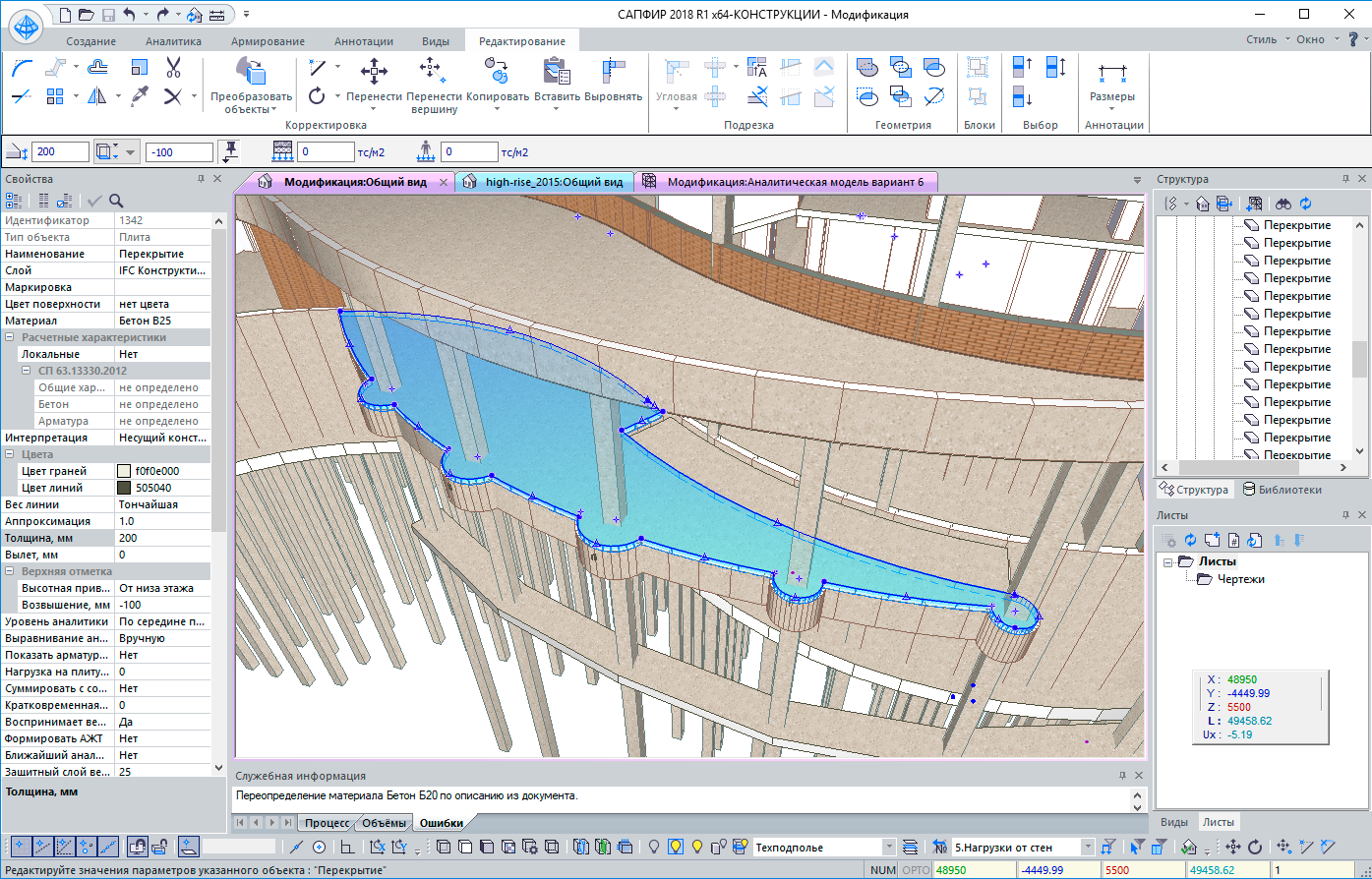Click the Цвет граней color swatch
Screen dimensions: 1372x879
tap(124, 471)
